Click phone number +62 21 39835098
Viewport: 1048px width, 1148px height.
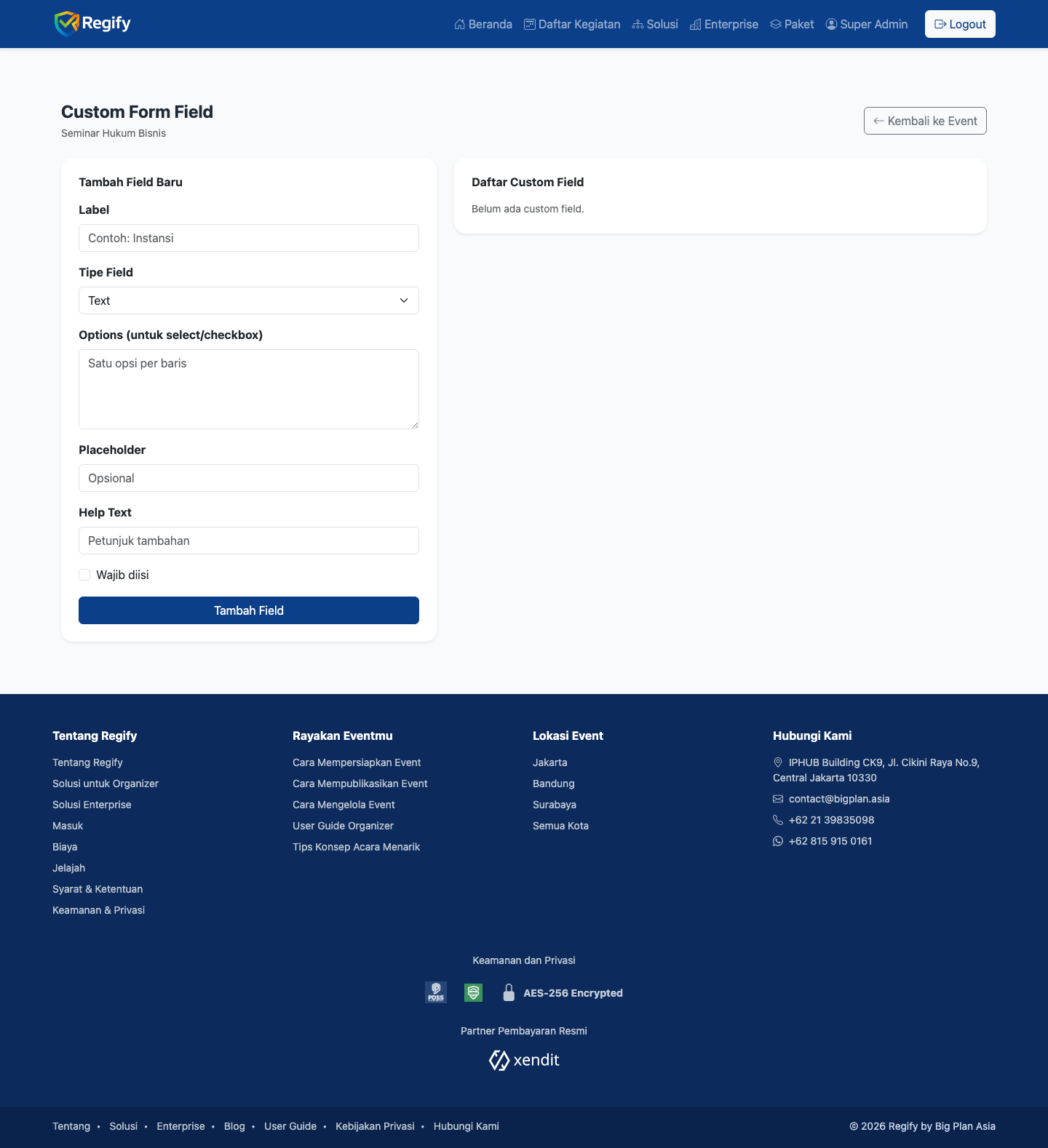click(x=831, y=820)
